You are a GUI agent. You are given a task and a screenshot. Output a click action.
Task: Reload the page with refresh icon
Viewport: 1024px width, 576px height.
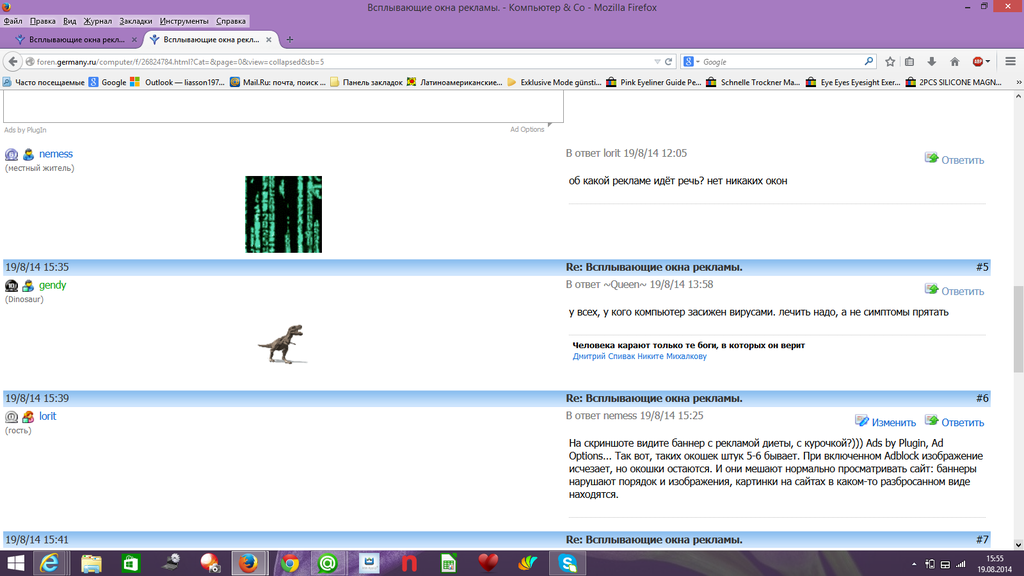[669, 61]
